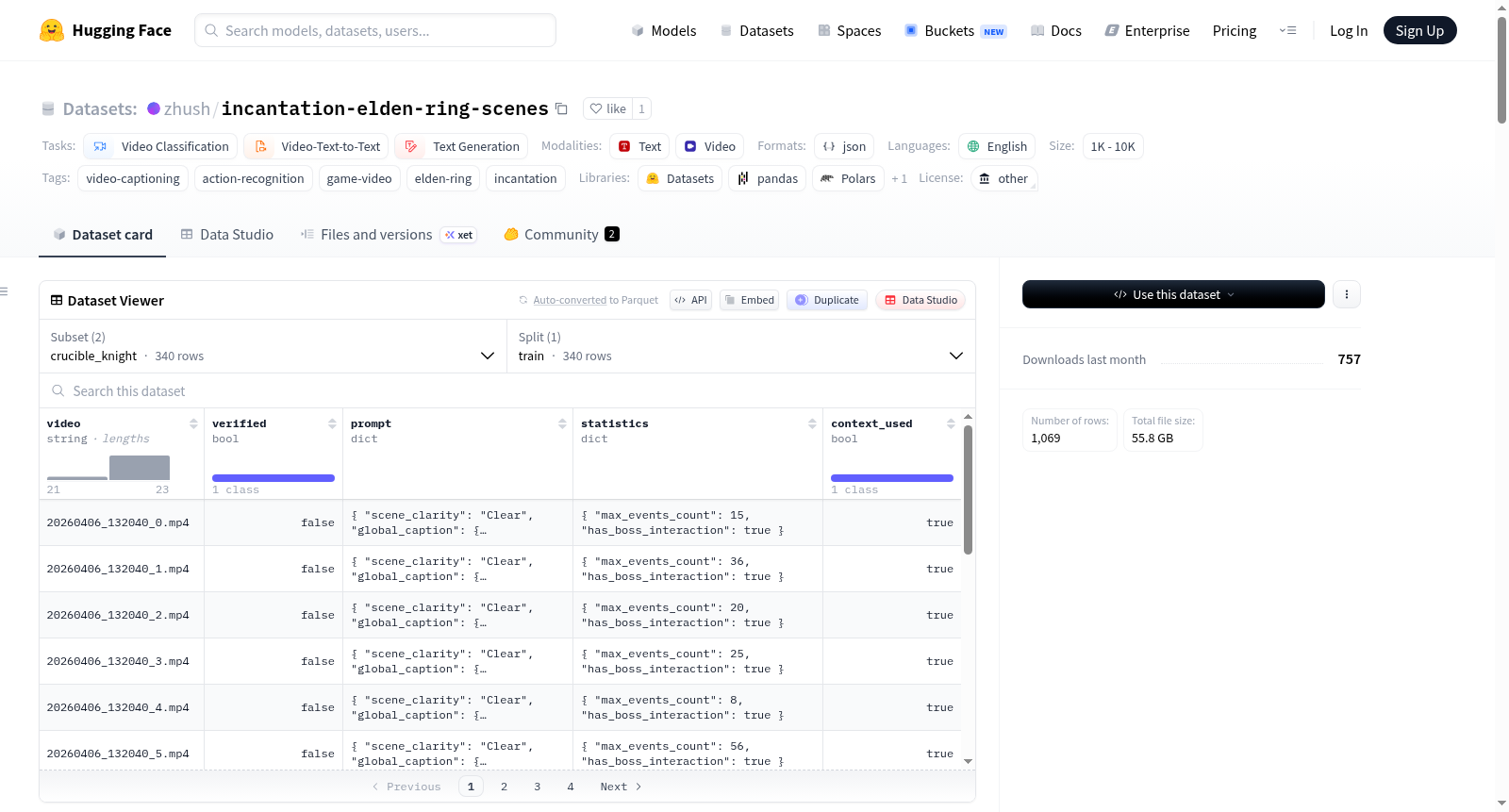Click the API button

(691, 300)
